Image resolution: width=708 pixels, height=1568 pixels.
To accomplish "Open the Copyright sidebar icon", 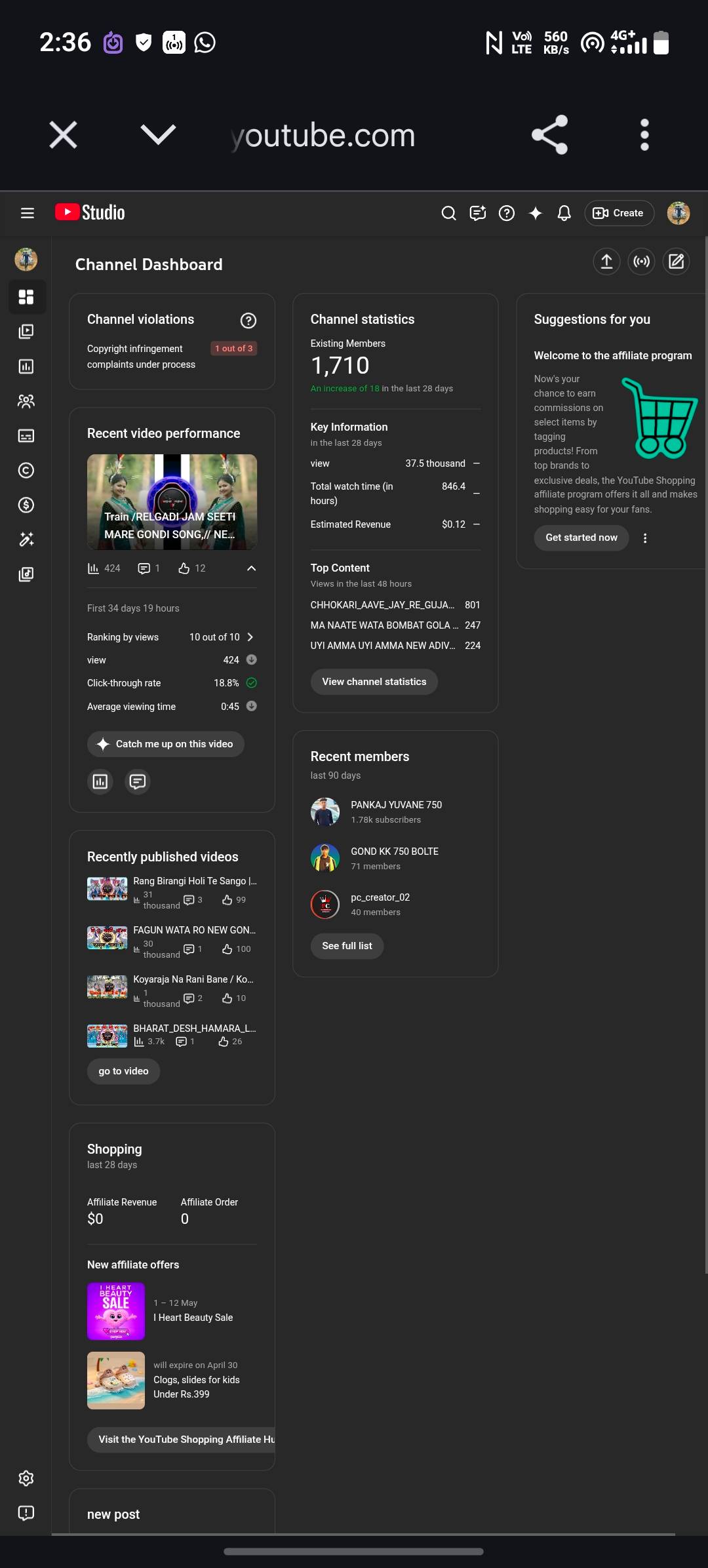I will point(26,470).
